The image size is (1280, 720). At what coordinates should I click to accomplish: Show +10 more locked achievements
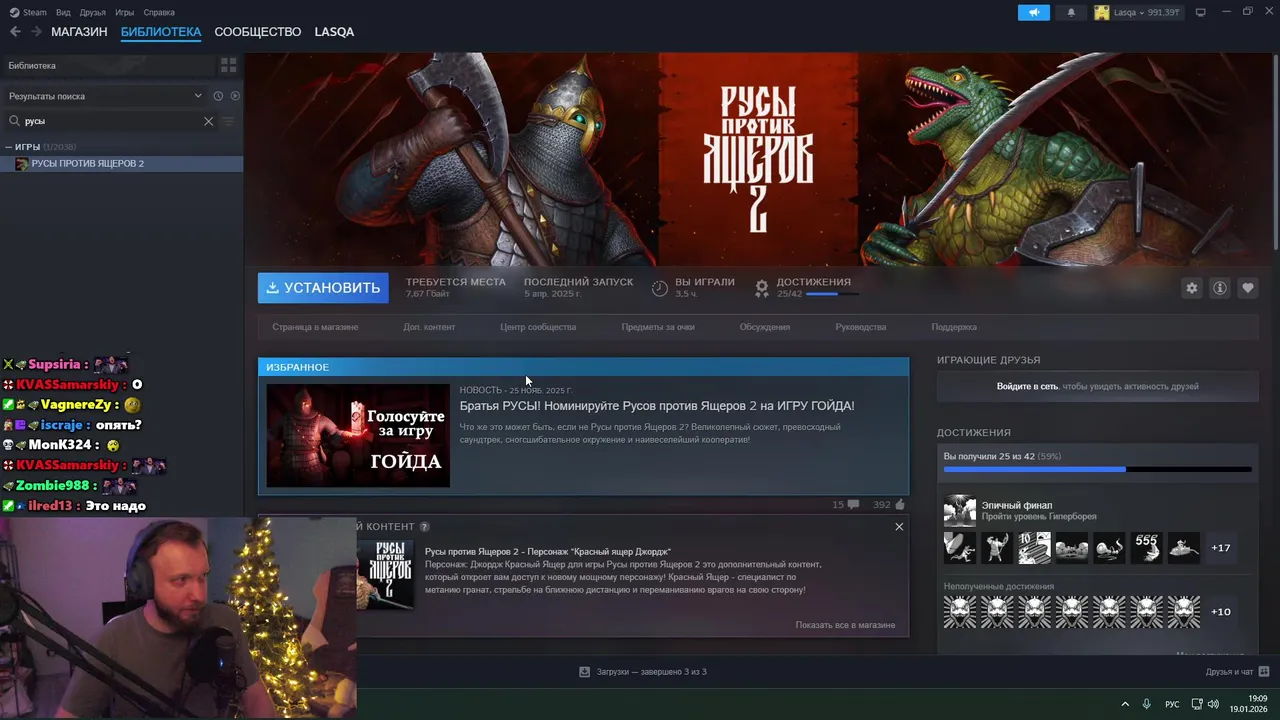point(1220,612)
